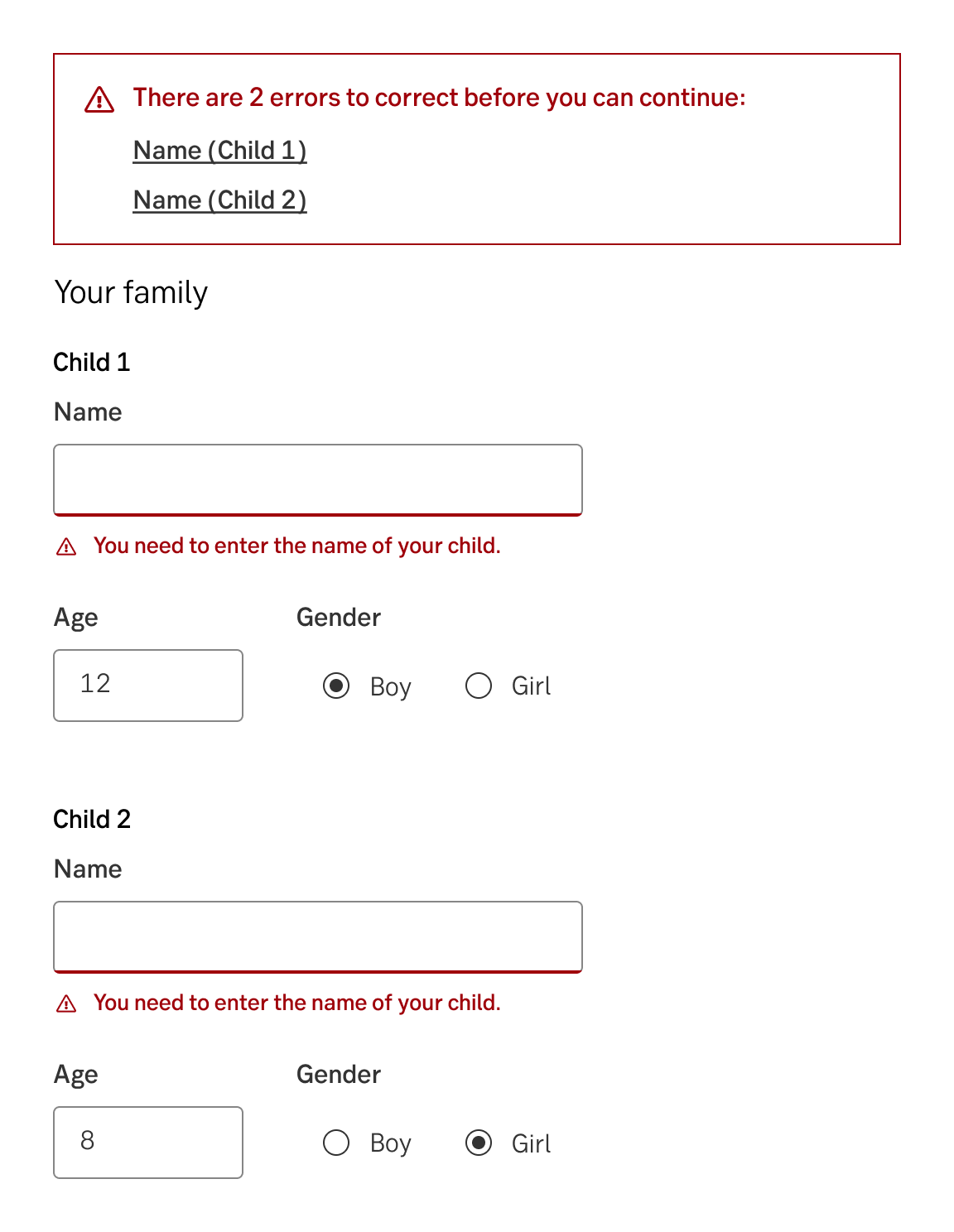The height and width of the screenshot is (1232, 954).
Task: Select the Boy radio button for Child 2
Action: click(337, 1143)
